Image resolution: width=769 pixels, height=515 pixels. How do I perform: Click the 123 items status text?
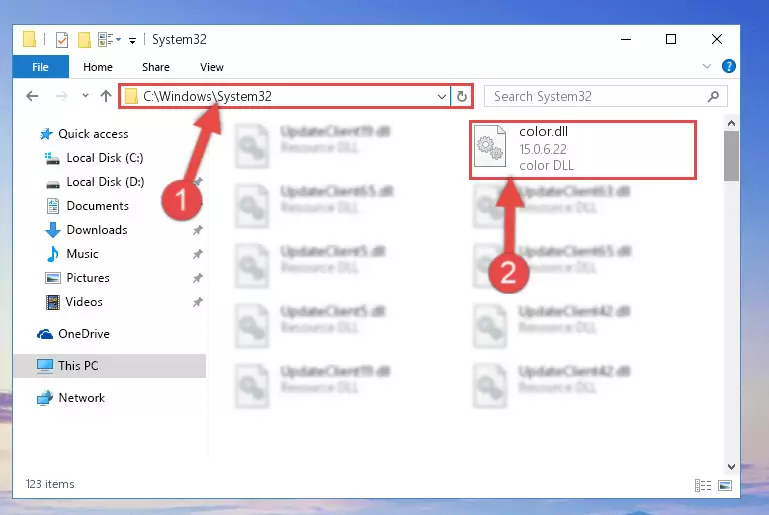(50, 484)
